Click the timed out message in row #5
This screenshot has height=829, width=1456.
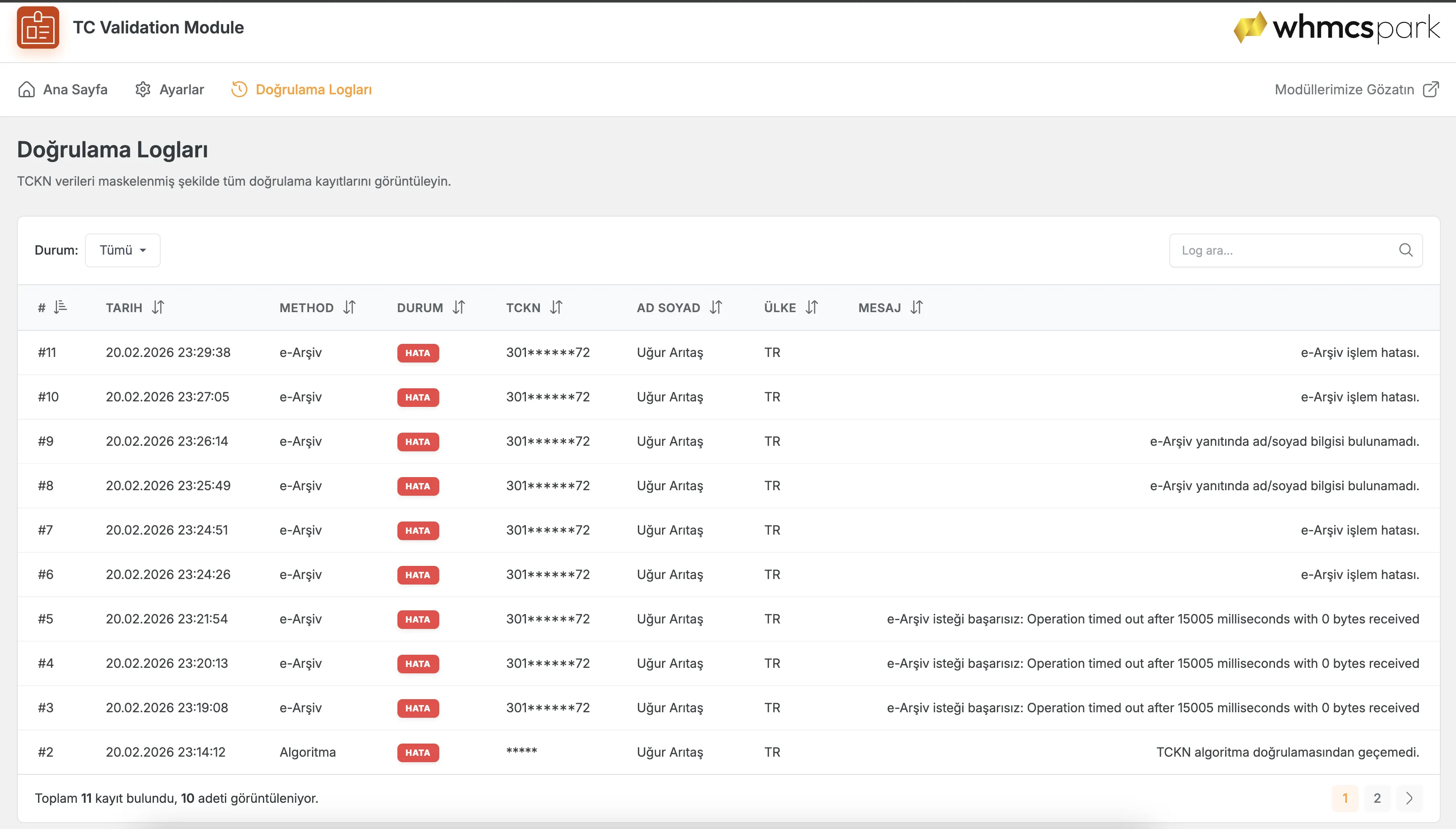[1153, 619]
